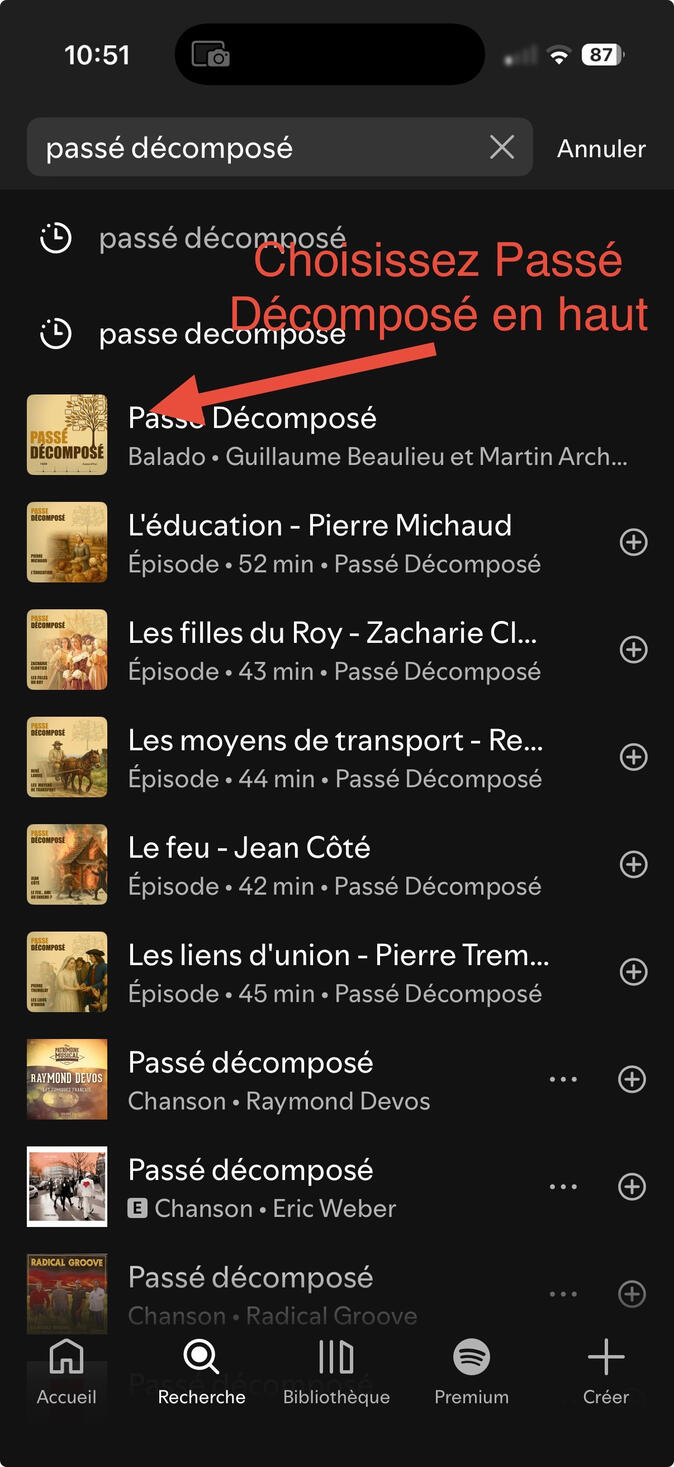Open more options for the Eric Weber song

click(563, 1187)
